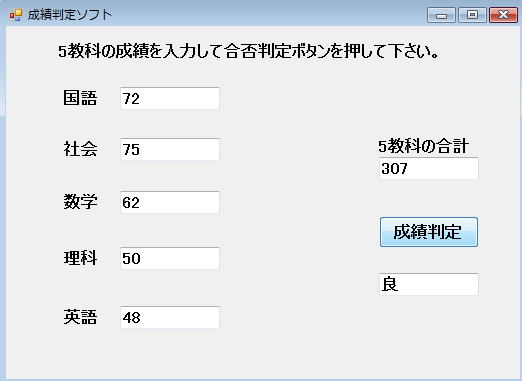Select the 理科 text box showing 50
The height and width of the screenshot is (381, 522).
170,258
